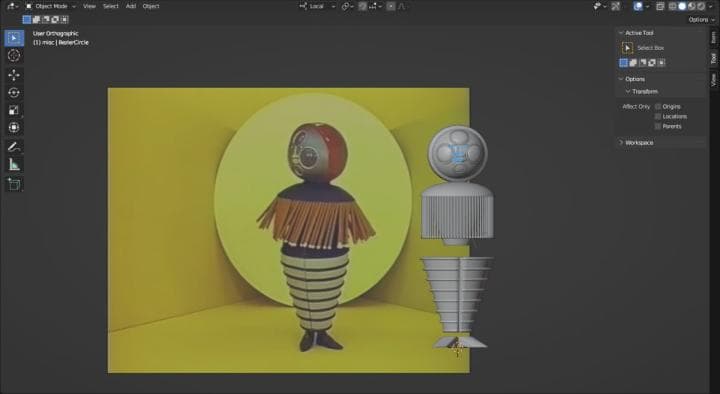720x394 pixels.
Task: Switch to the Item sidebar tab
Action: pyautogui.click(x=713, y=38)
